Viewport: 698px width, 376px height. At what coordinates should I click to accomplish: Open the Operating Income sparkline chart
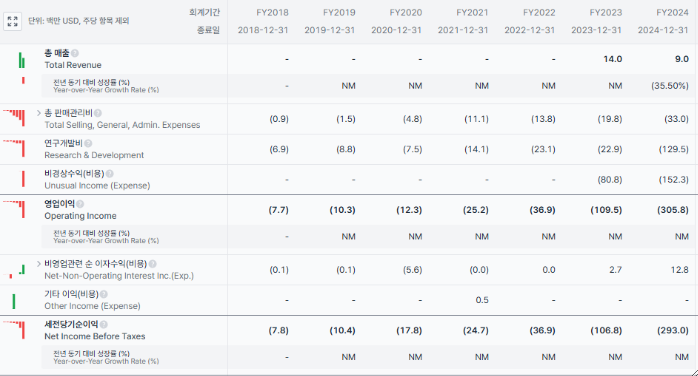14,209
